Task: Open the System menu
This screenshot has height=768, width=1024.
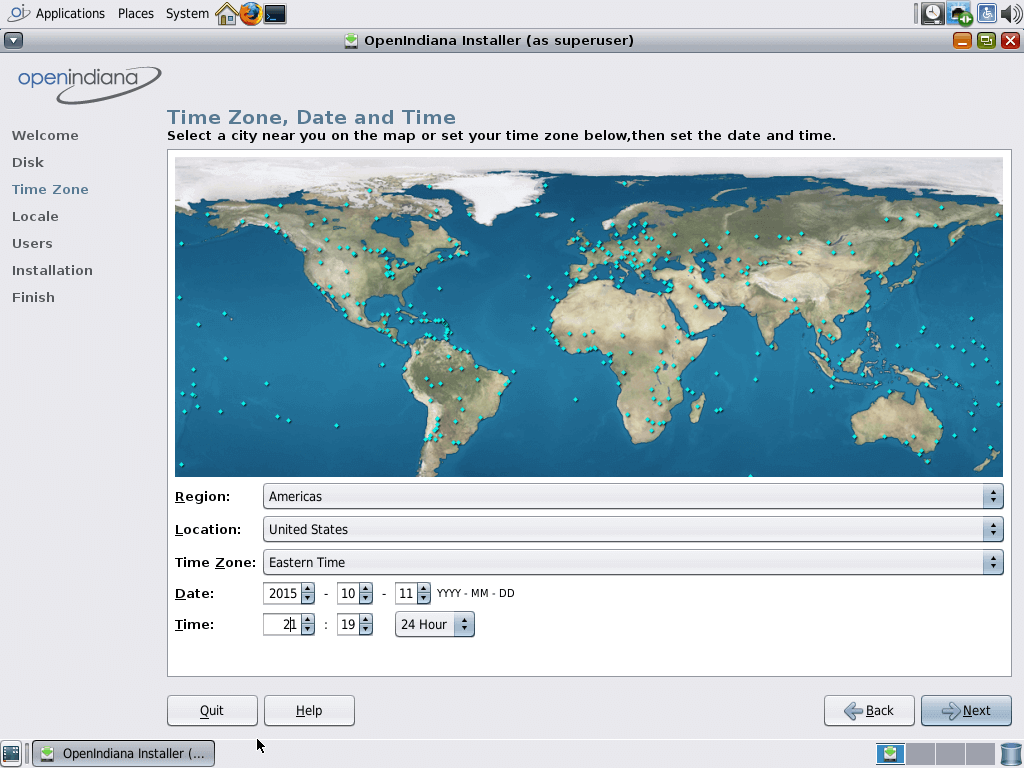Action: (187, 14)
